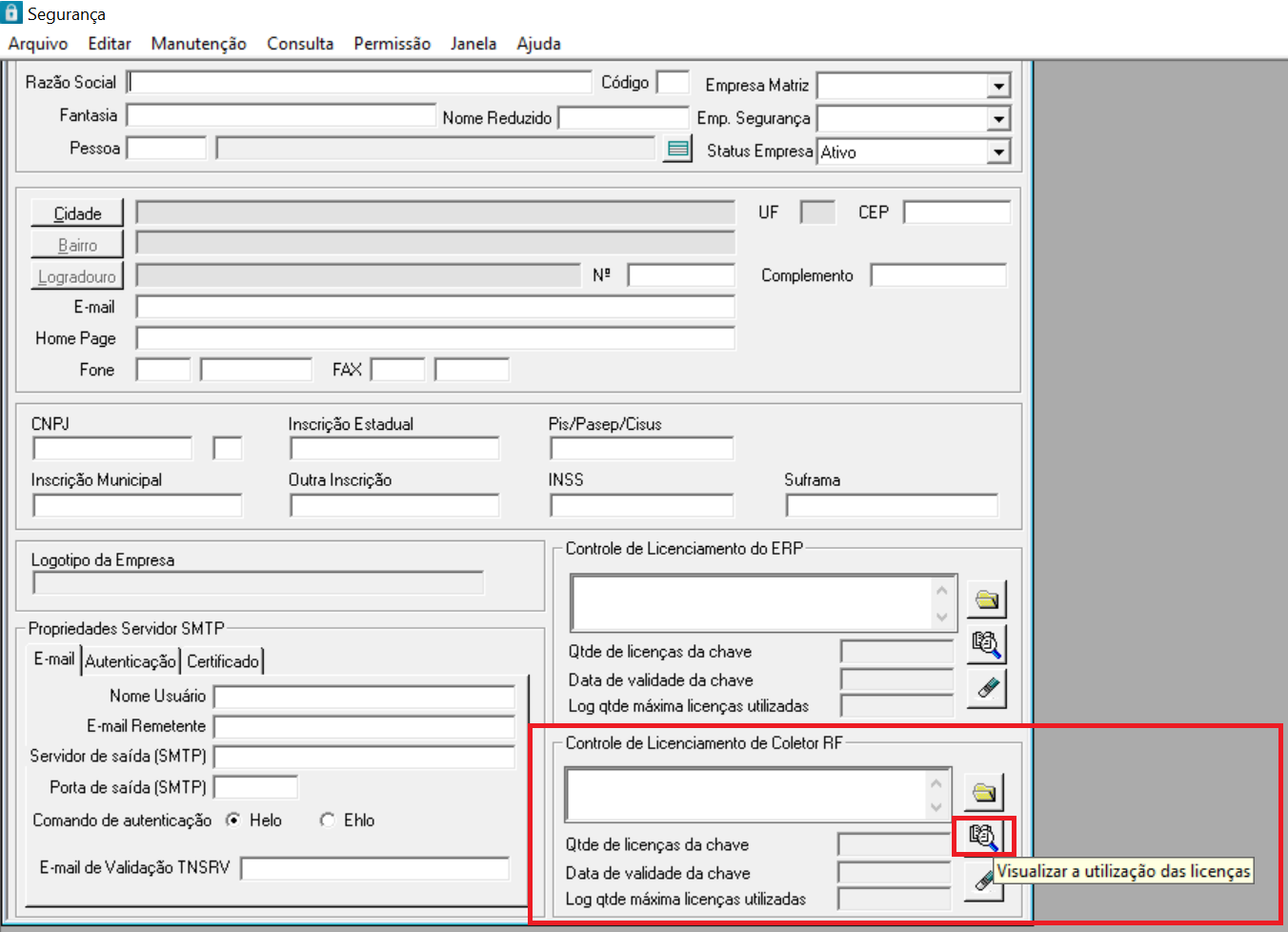View Coletor RF license usage icon
This screenshot has height=932, width=1288.
[x=983, y=837]
